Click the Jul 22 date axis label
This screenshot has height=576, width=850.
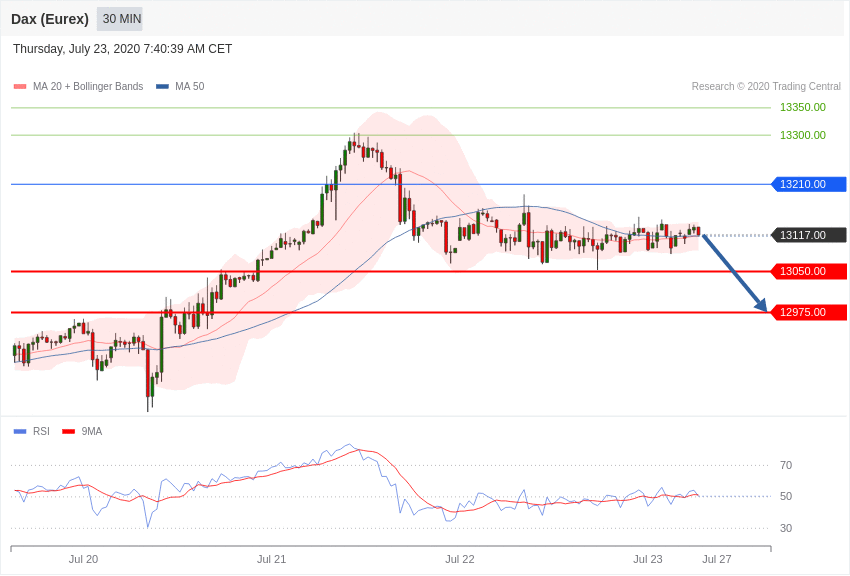(460, 559)
